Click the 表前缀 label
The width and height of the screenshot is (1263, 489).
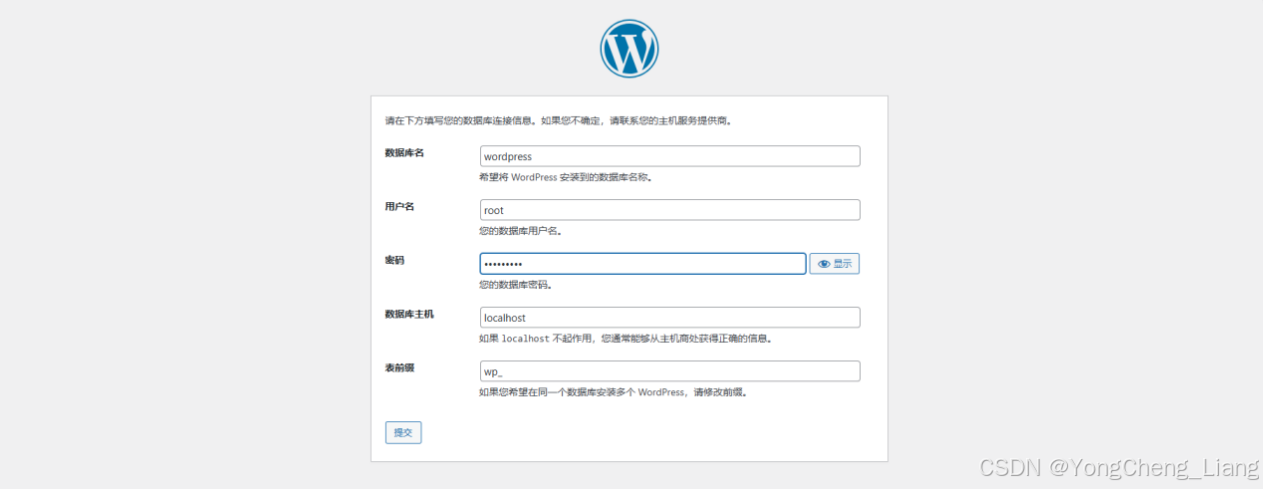tap(400, 368)
